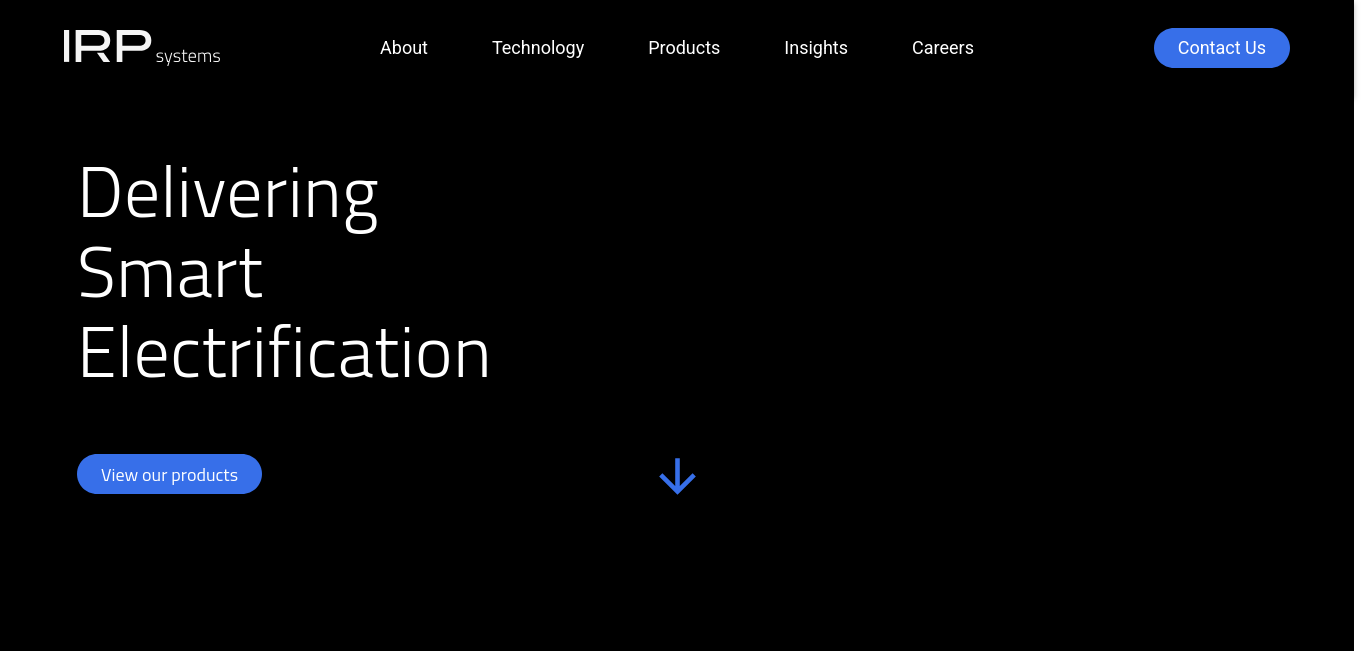This screenshot has height=651, width=1366.
Task: Return home via the IRP systems logo
Action: [141, 48]
